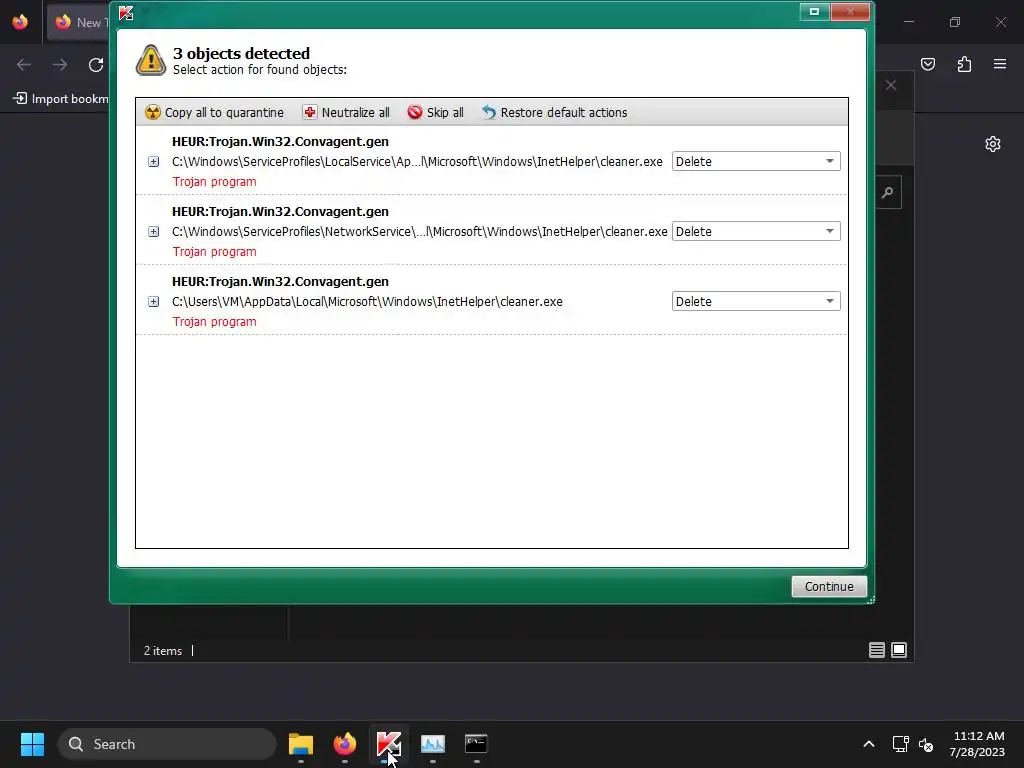The image size is (1024, 768).
Task: Switch to details view in File Explorer
Action: pyautogui.click(x=876, y=650)
